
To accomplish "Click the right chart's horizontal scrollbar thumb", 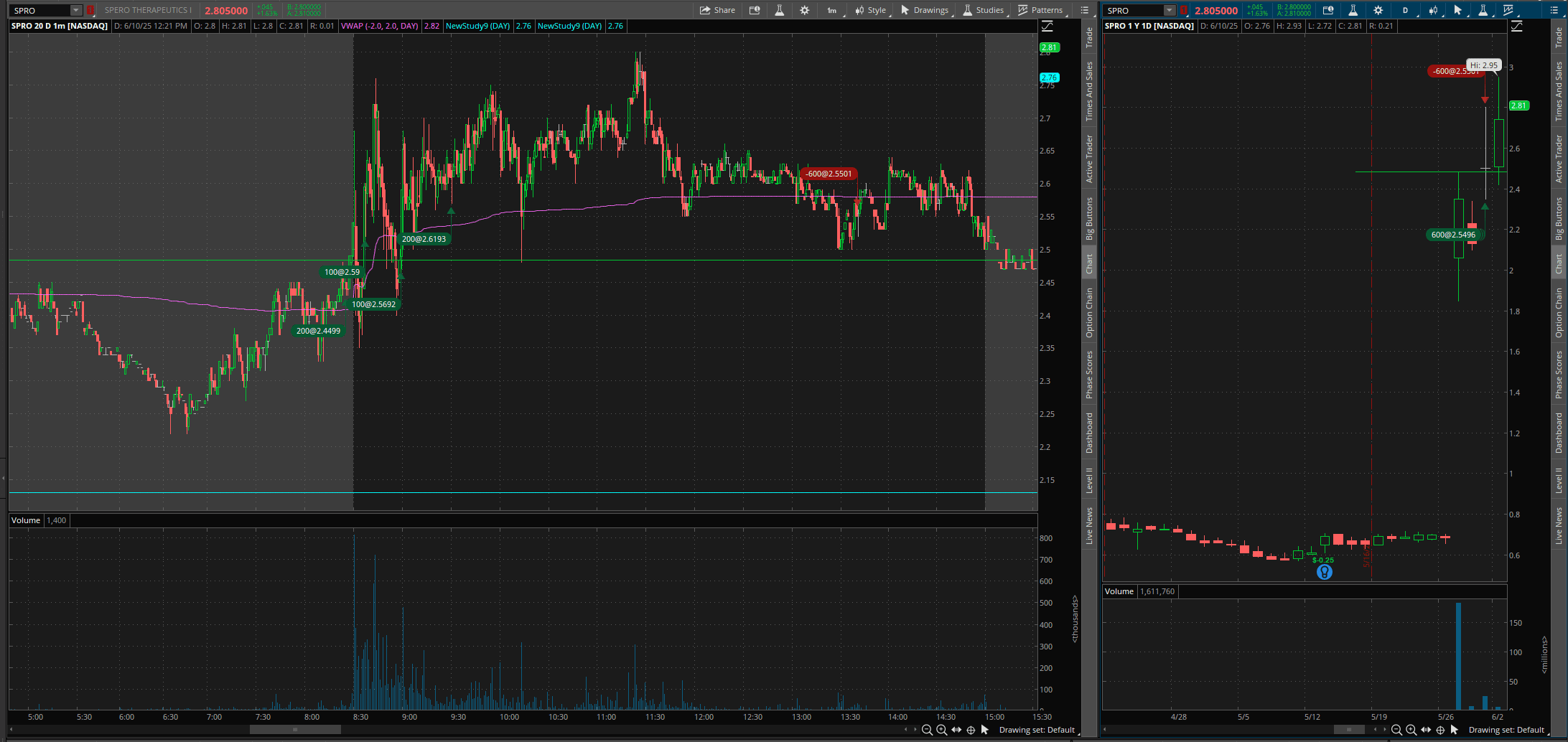I will [x=1349, y=730].
